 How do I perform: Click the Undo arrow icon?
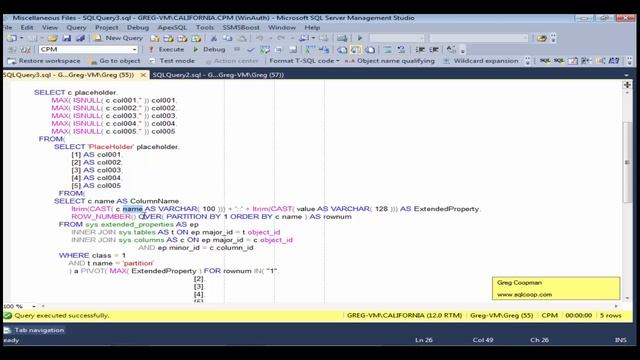pos(260,38)
